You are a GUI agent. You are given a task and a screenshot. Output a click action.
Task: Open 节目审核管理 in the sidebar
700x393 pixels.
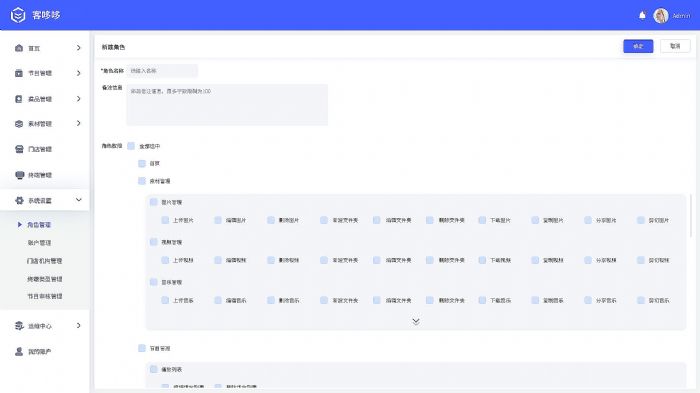pyautogui.click(x=45, y=296)
